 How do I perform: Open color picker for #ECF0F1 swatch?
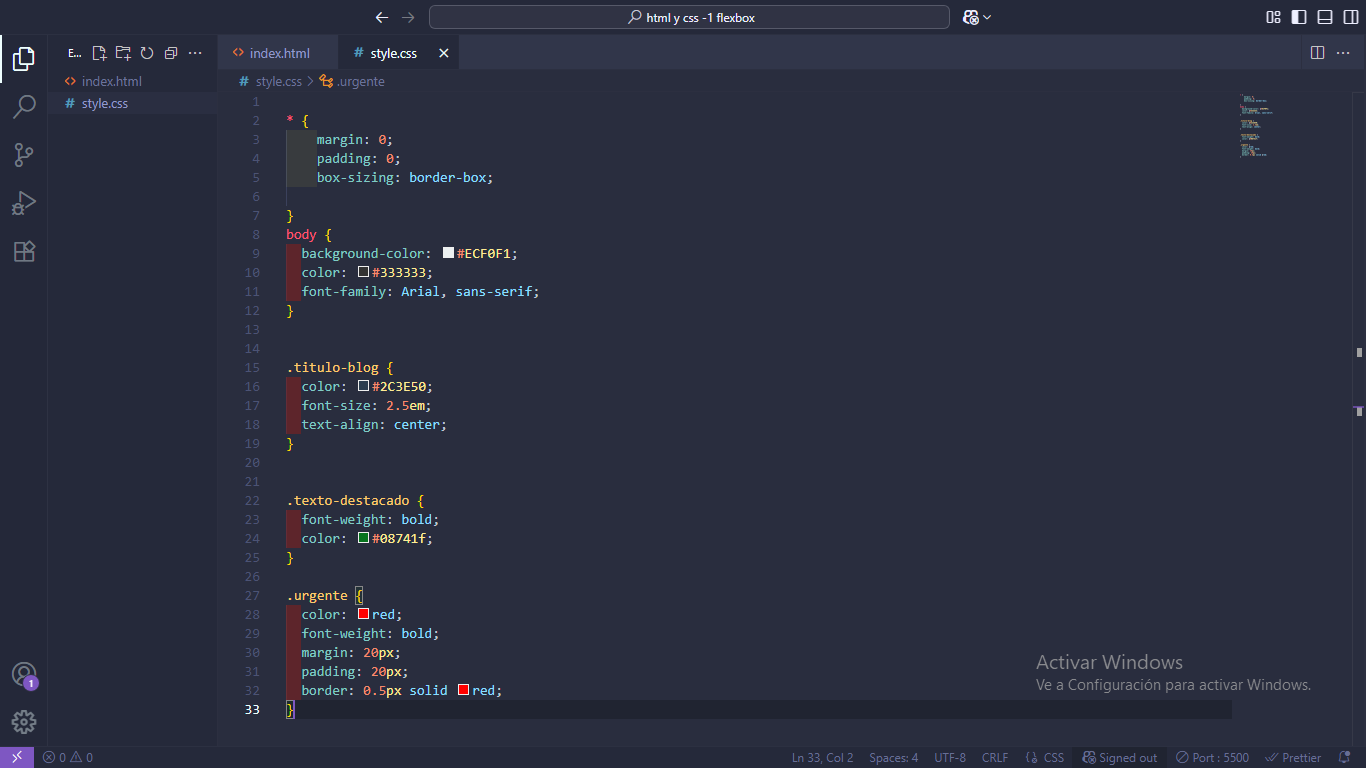coord(449,254)
